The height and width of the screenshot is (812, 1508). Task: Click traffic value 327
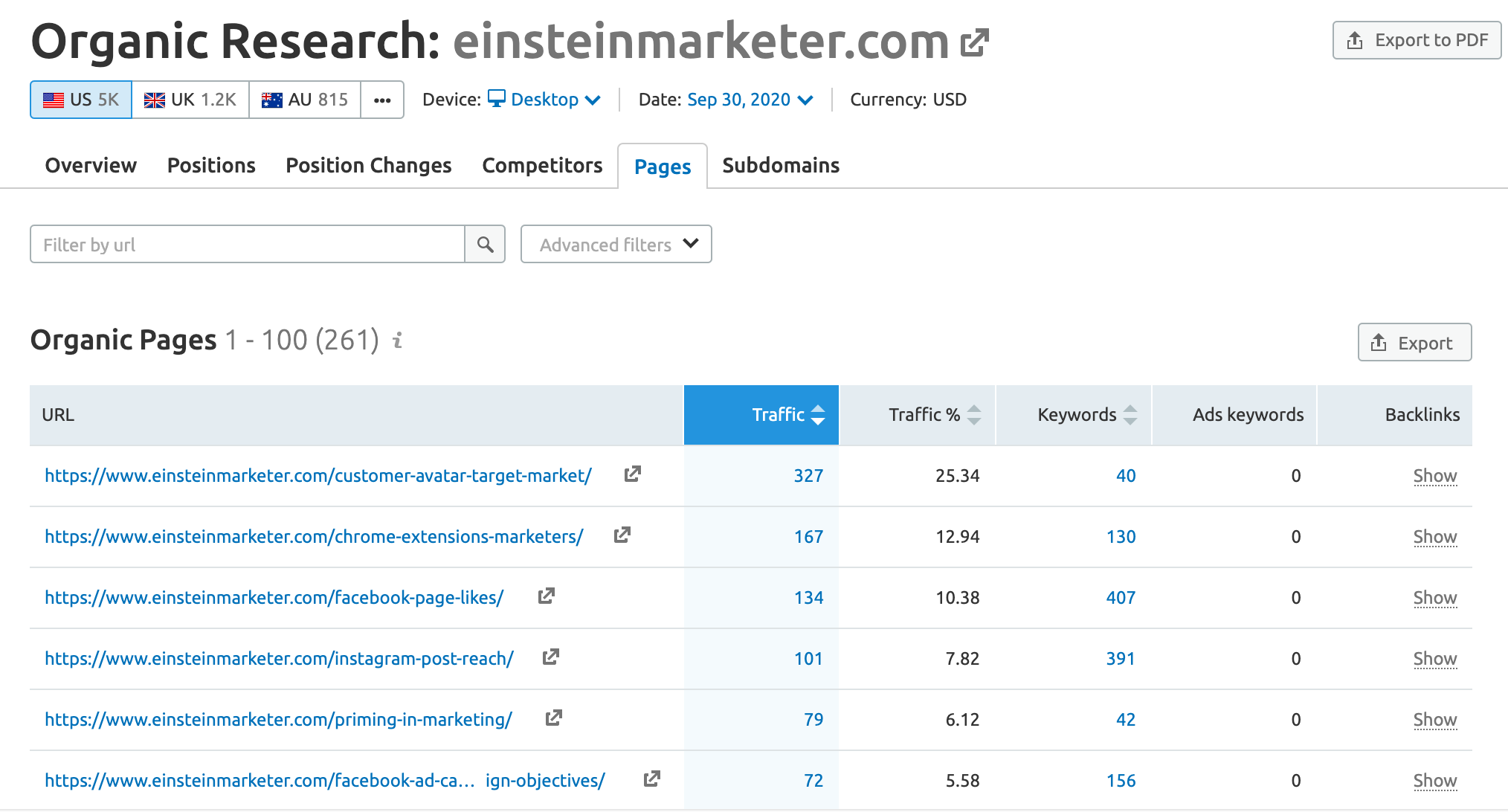[x=808, y=475]
